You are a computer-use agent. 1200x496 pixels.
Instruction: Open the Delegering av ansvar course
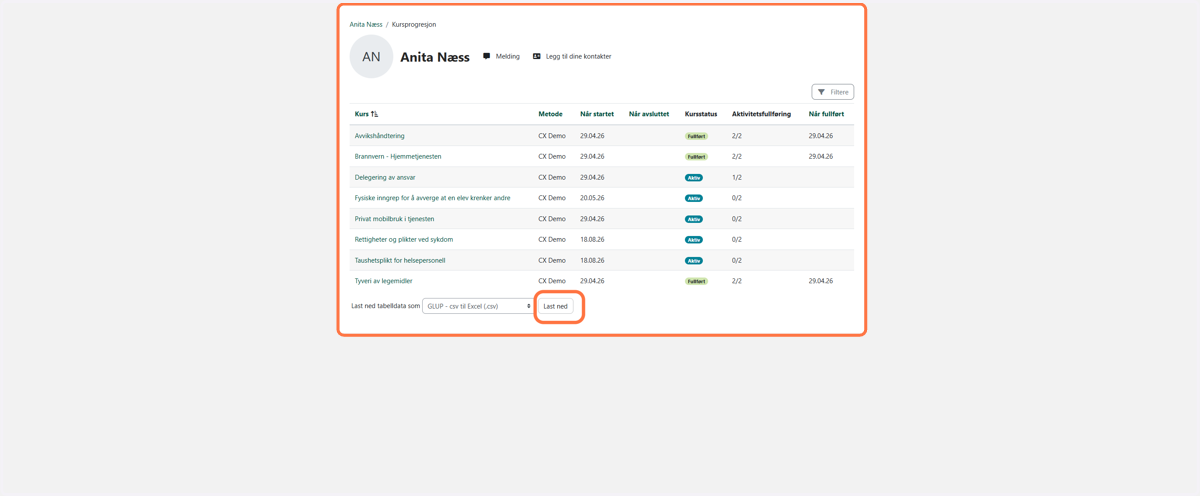pyautogui.click(x=385, y=177)
